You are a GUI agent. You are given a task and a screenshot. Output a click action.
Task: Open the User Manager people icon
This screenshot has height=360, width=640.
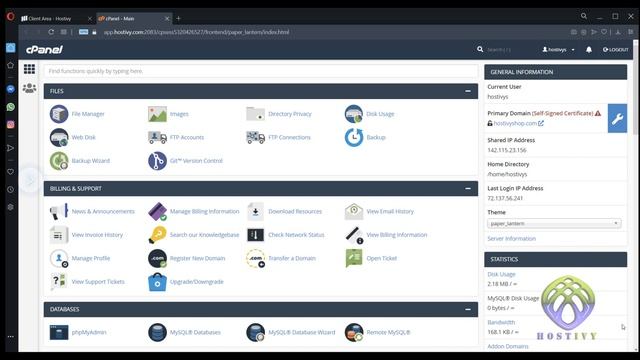coord(29,88)
